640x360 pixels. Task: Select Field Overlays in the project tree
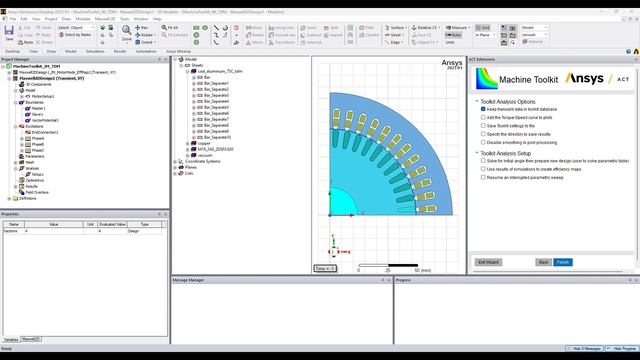pyautogui.click(x=34, y=192)
